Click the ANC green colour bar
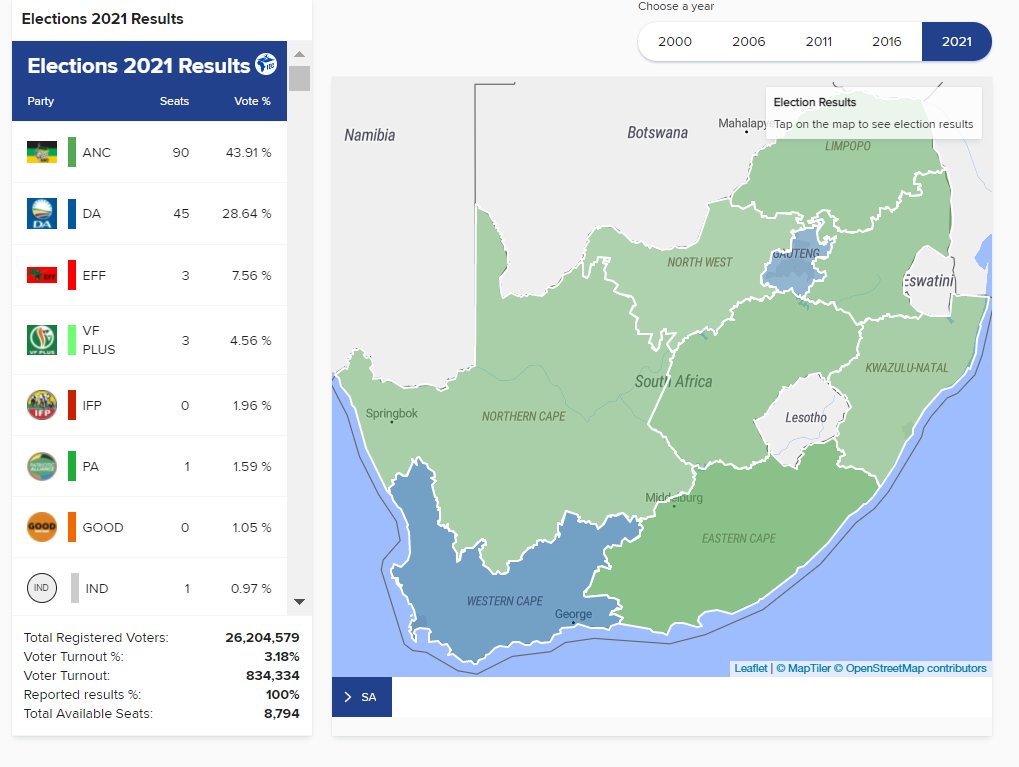Screen dimensions: 1019x767 pyautogui.click(x=72, y=152)
